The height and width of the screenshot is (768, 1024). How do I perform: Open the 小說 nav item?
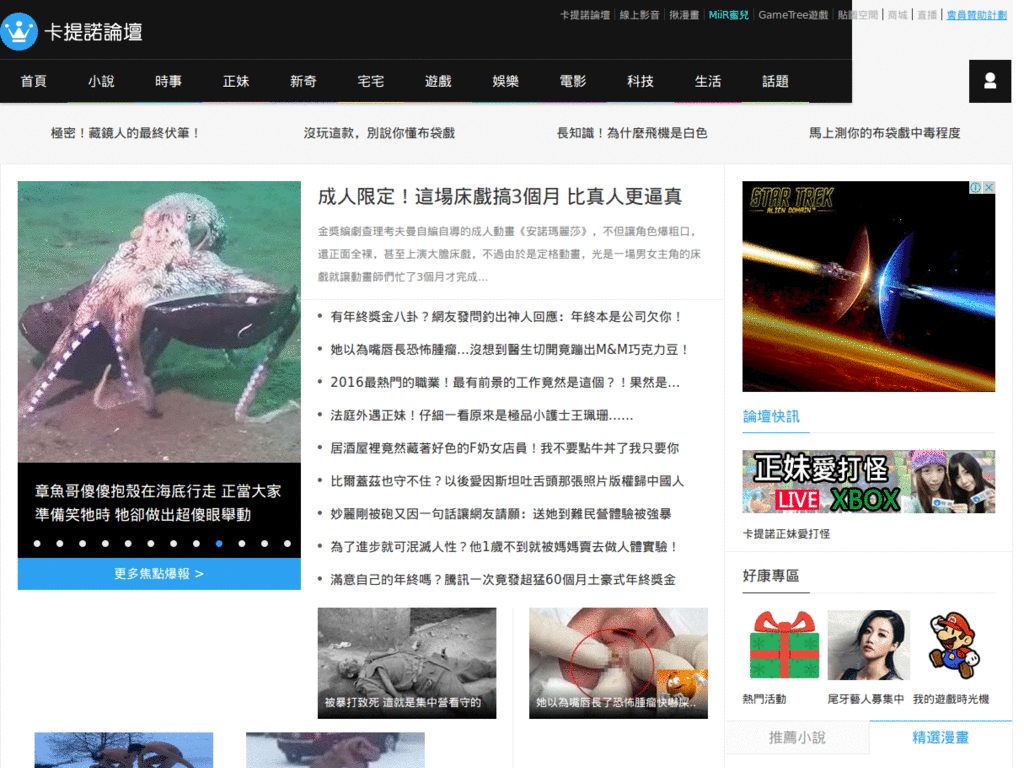point(101,81)
